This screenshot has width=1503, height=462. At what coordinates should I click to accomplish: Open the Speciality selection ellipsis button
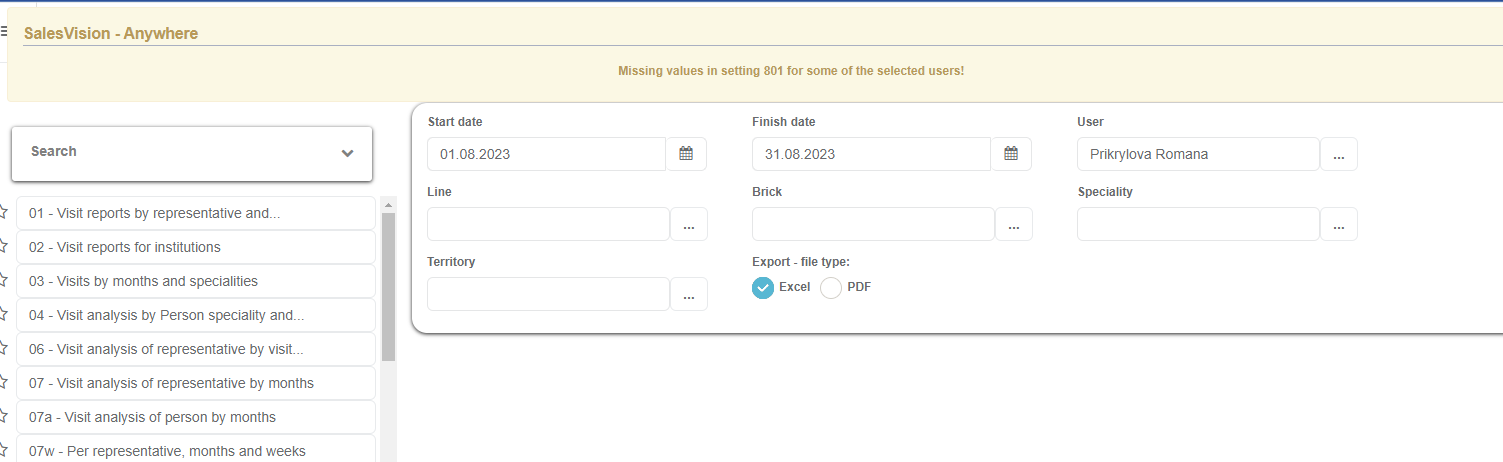point(1339,225)
